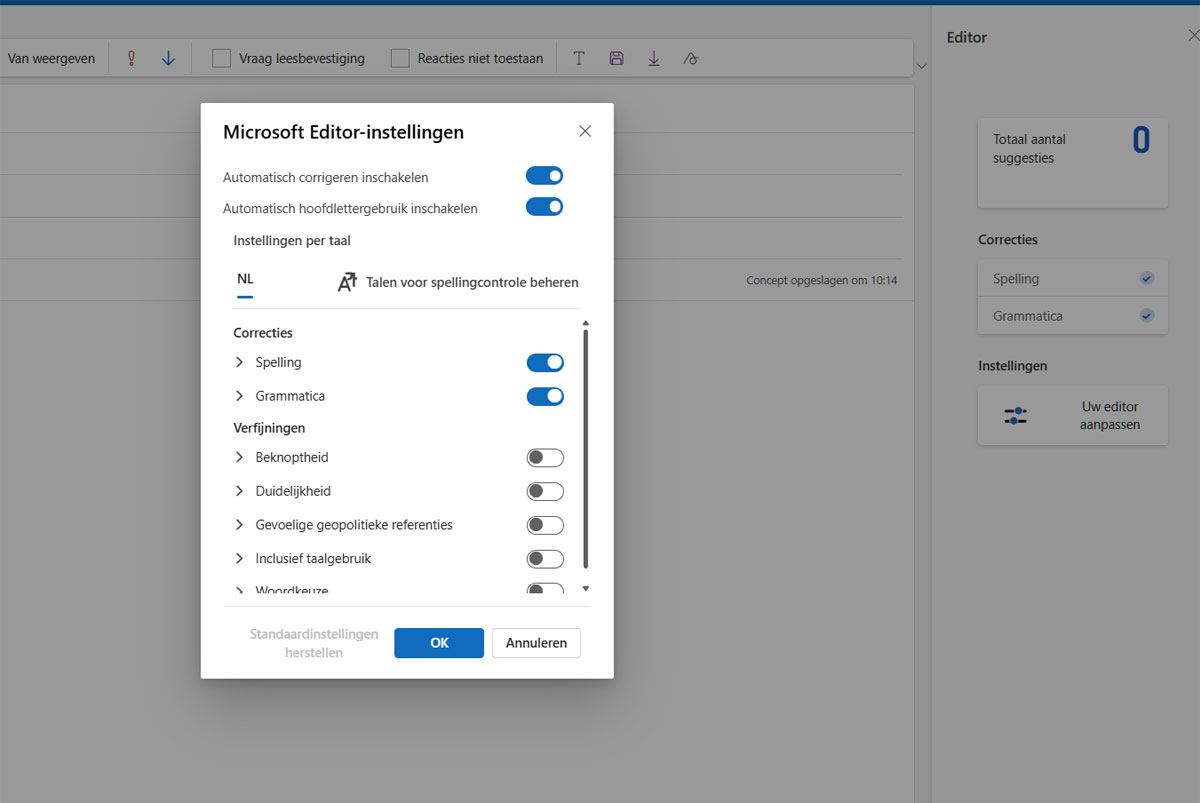
Task: Click the Concept opgeslagen om 10:14 text
Action: pos(821,280)
